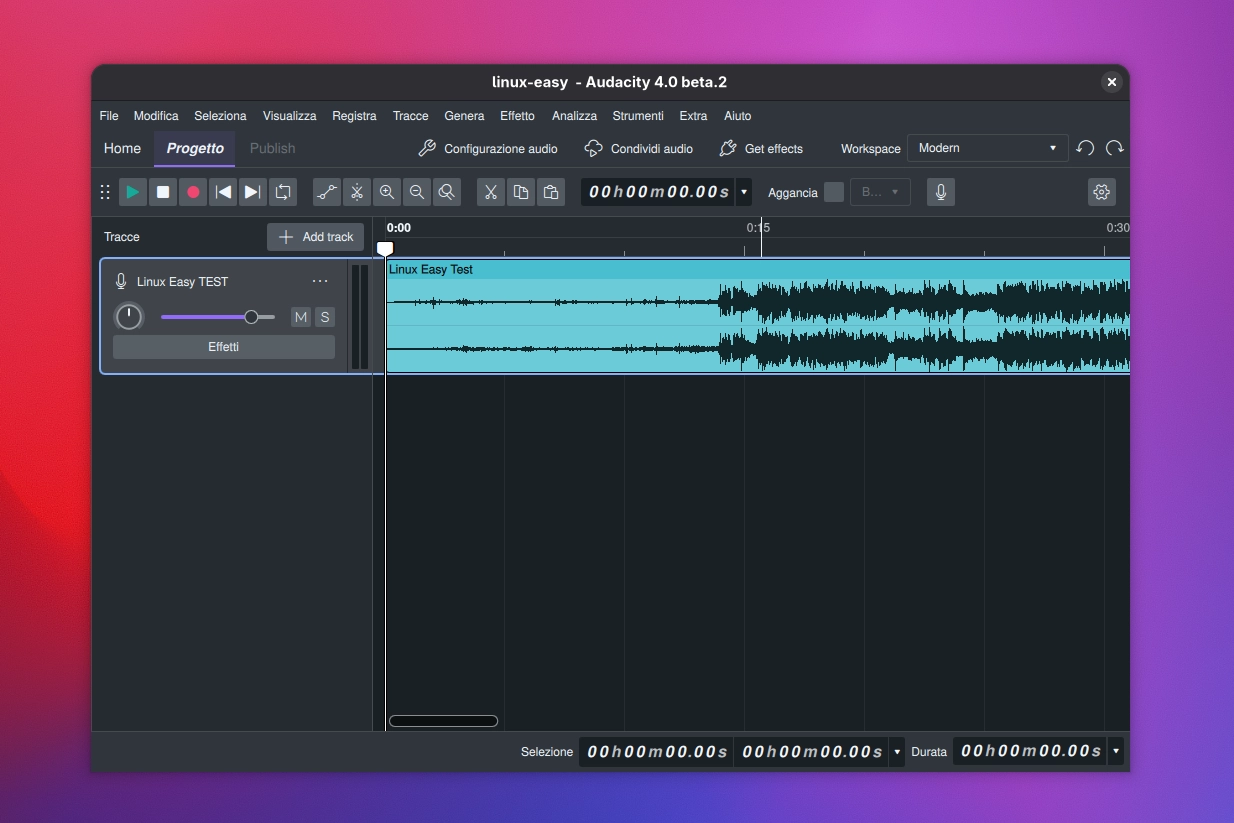Skip to end of project

pos(253,192)
